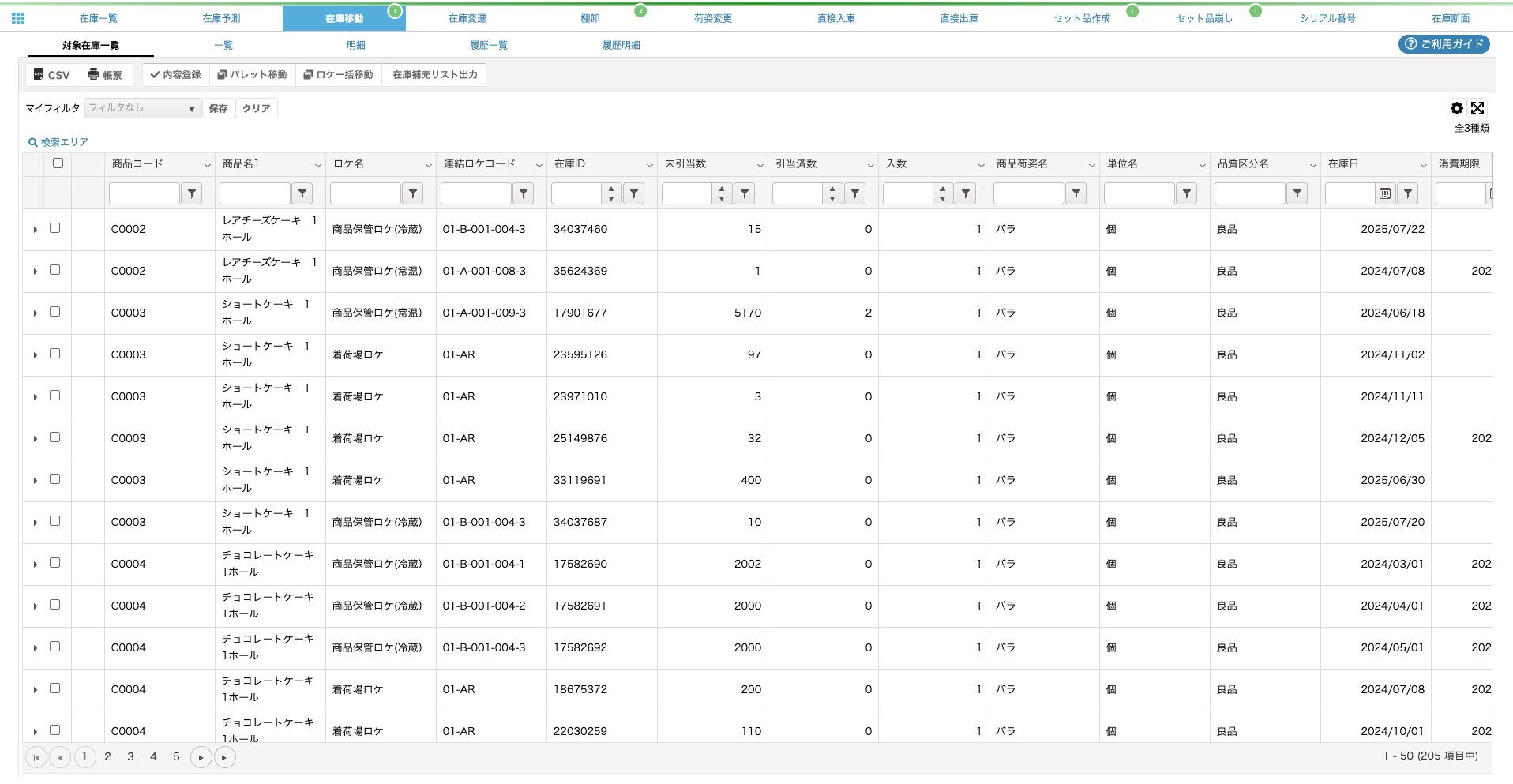Select checkbox for 在庫ID 17582690 row
This screenshot has width=1513, height=784.
pos(55,563)
